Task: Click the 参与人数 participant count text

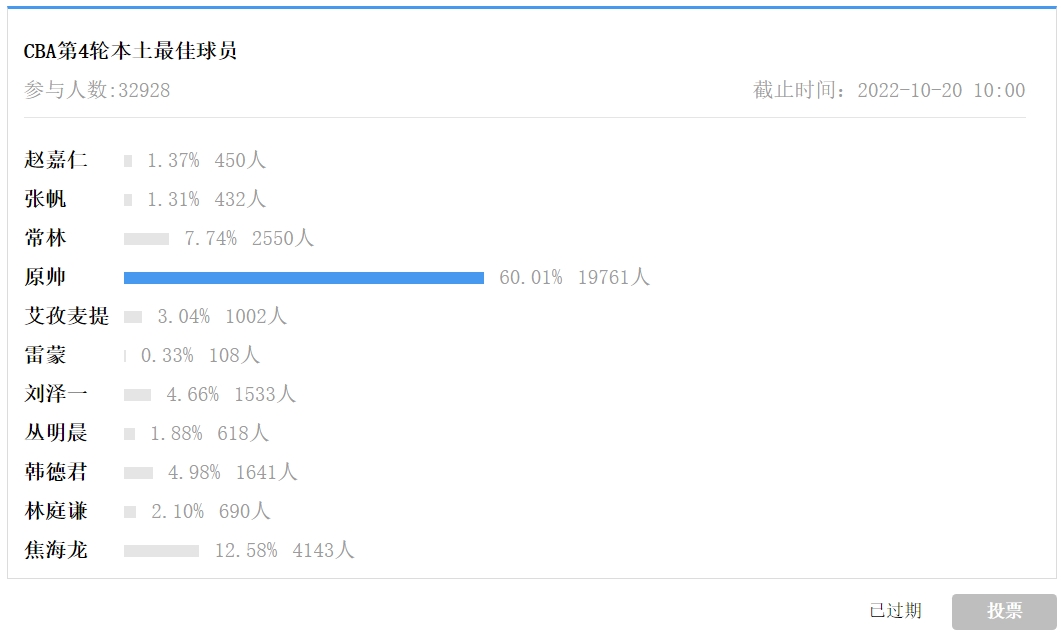Action: (x=97, y=90)
